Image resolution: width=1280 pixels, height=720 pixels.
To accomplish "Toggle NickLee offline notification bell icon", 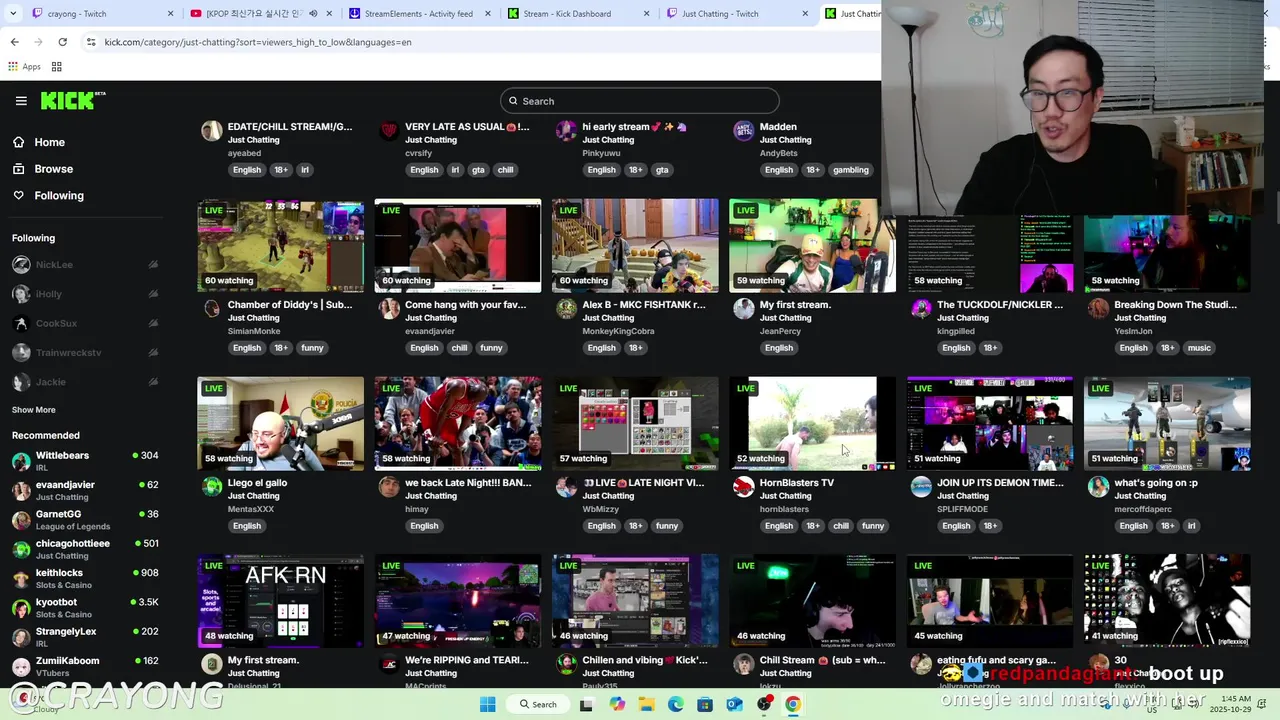I will pos(153,265).
